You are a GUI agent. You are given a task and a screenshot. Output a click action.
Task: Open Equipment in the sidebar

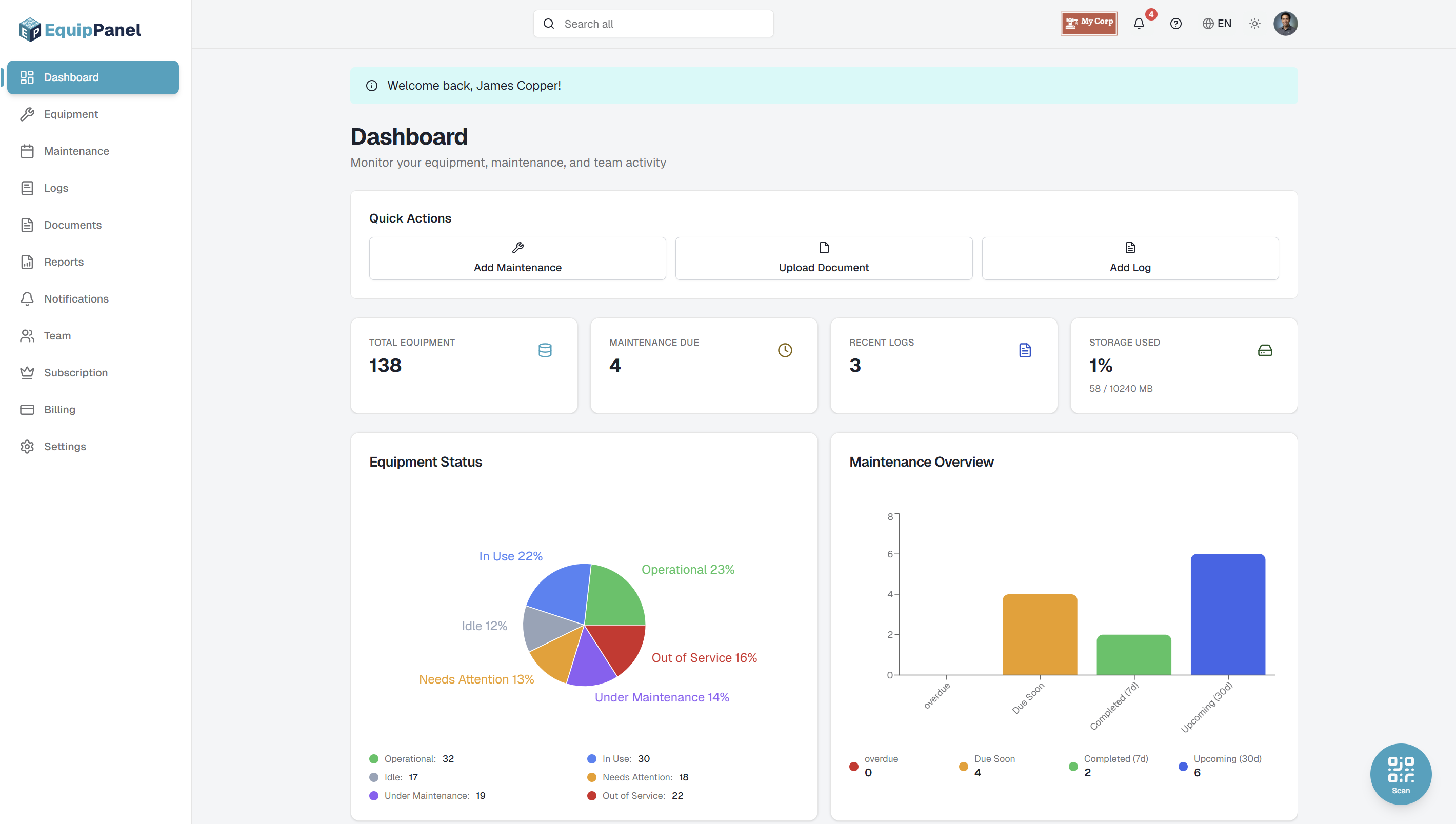click(x=71, y=114)
